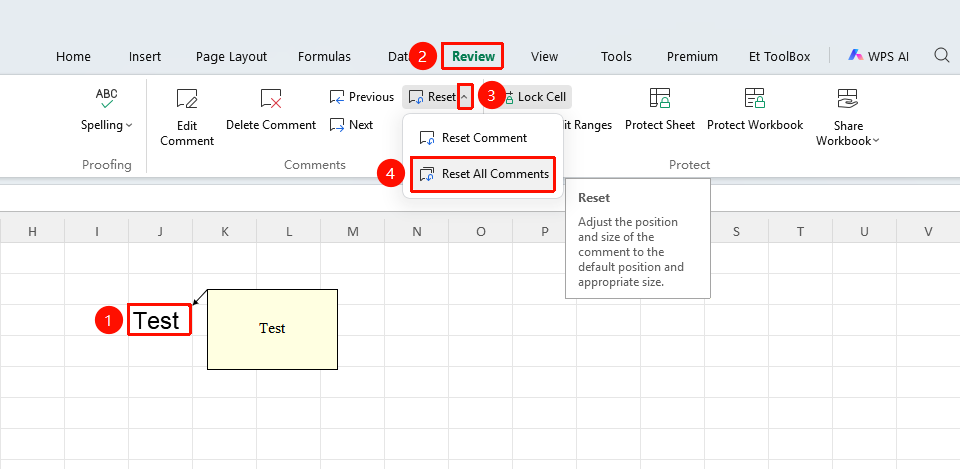960x469 pixels.
Task: Jump to the Previous comment
Action: [x=362, y=97]
